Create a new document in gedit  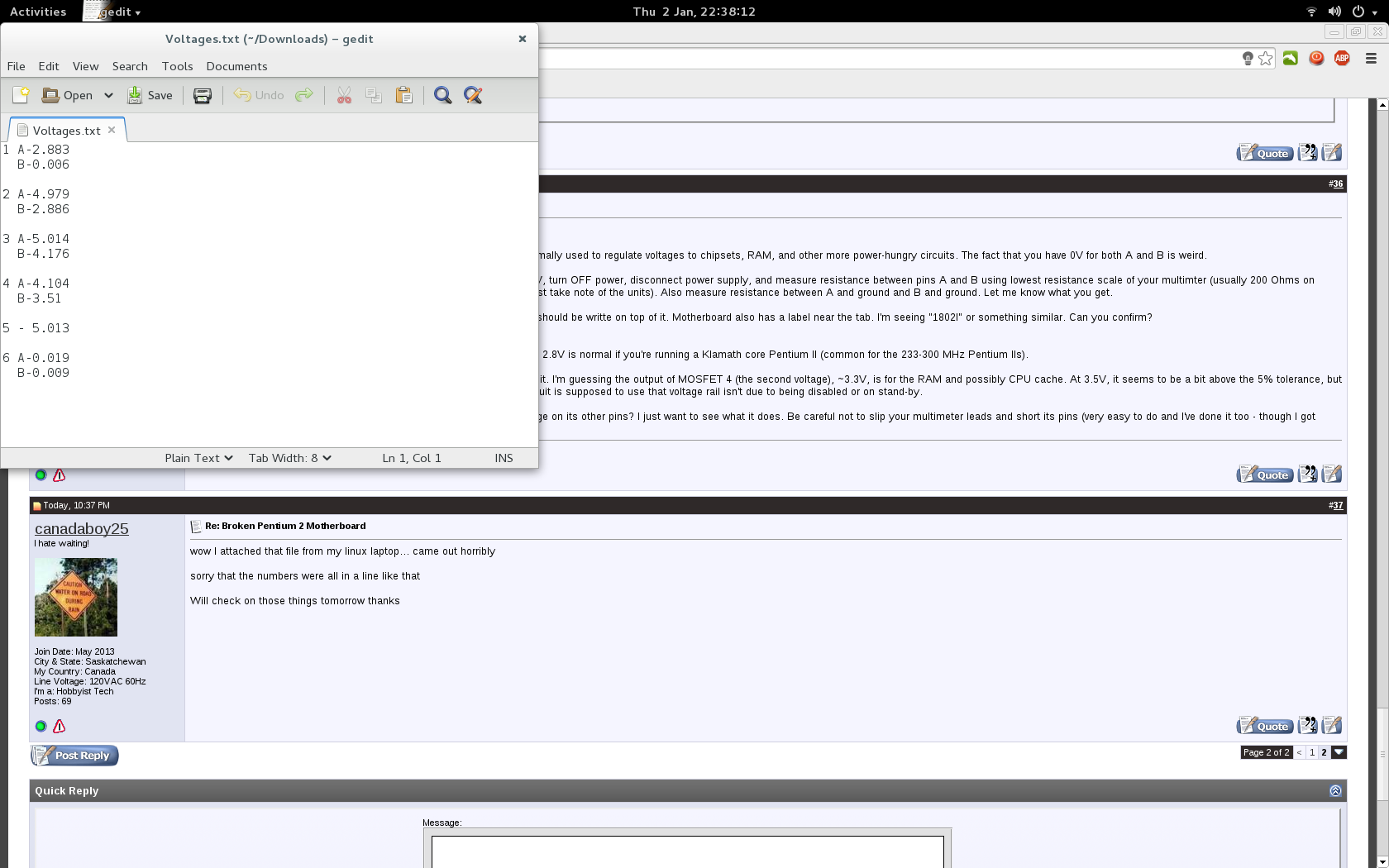tap(21, 95)
